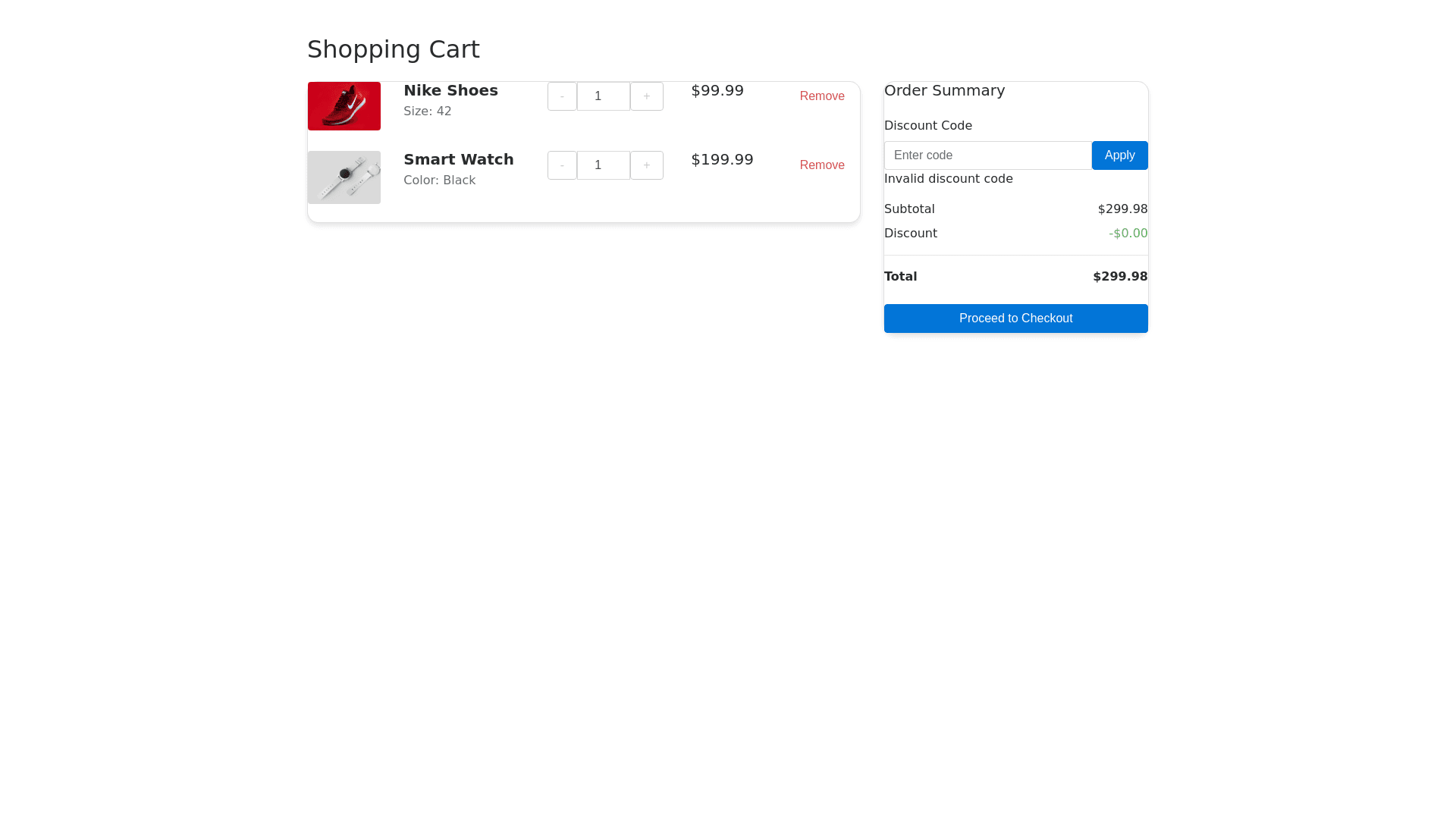Screen dimensions: 1456x819
Task: Remove Smart Watch from the cart
Action: (822, 165)
